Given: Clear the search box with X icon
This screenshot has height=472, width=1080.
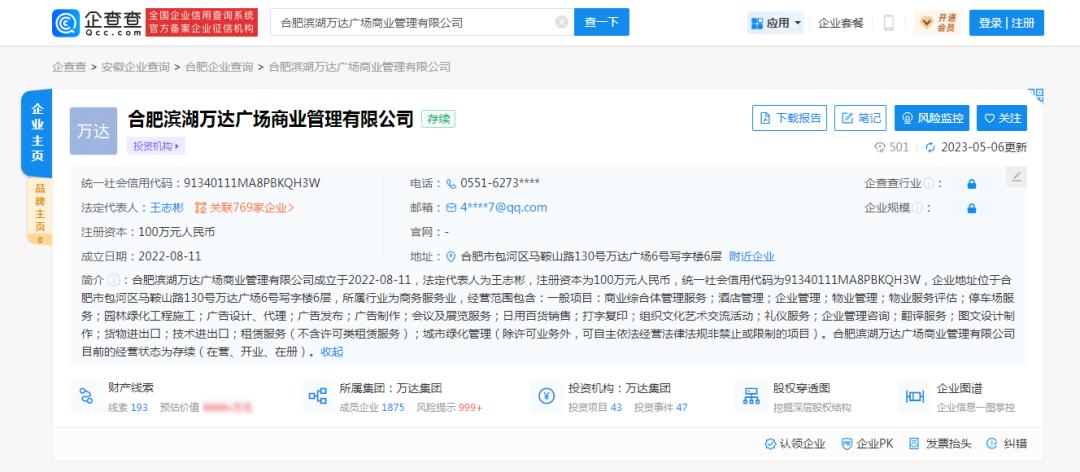Looking at the screenshot, I should point(562,23).
